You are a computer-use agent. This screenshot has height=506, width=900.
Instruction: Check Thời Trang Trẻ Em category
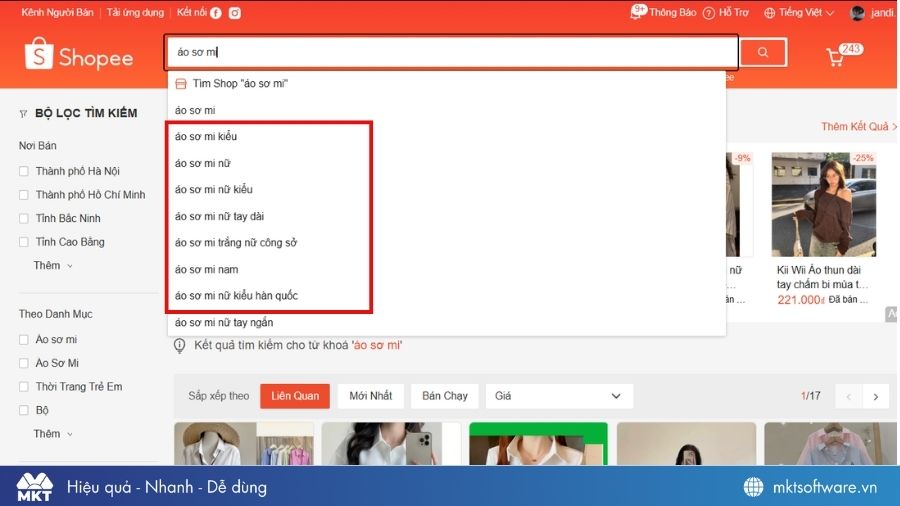click(24, 387)
